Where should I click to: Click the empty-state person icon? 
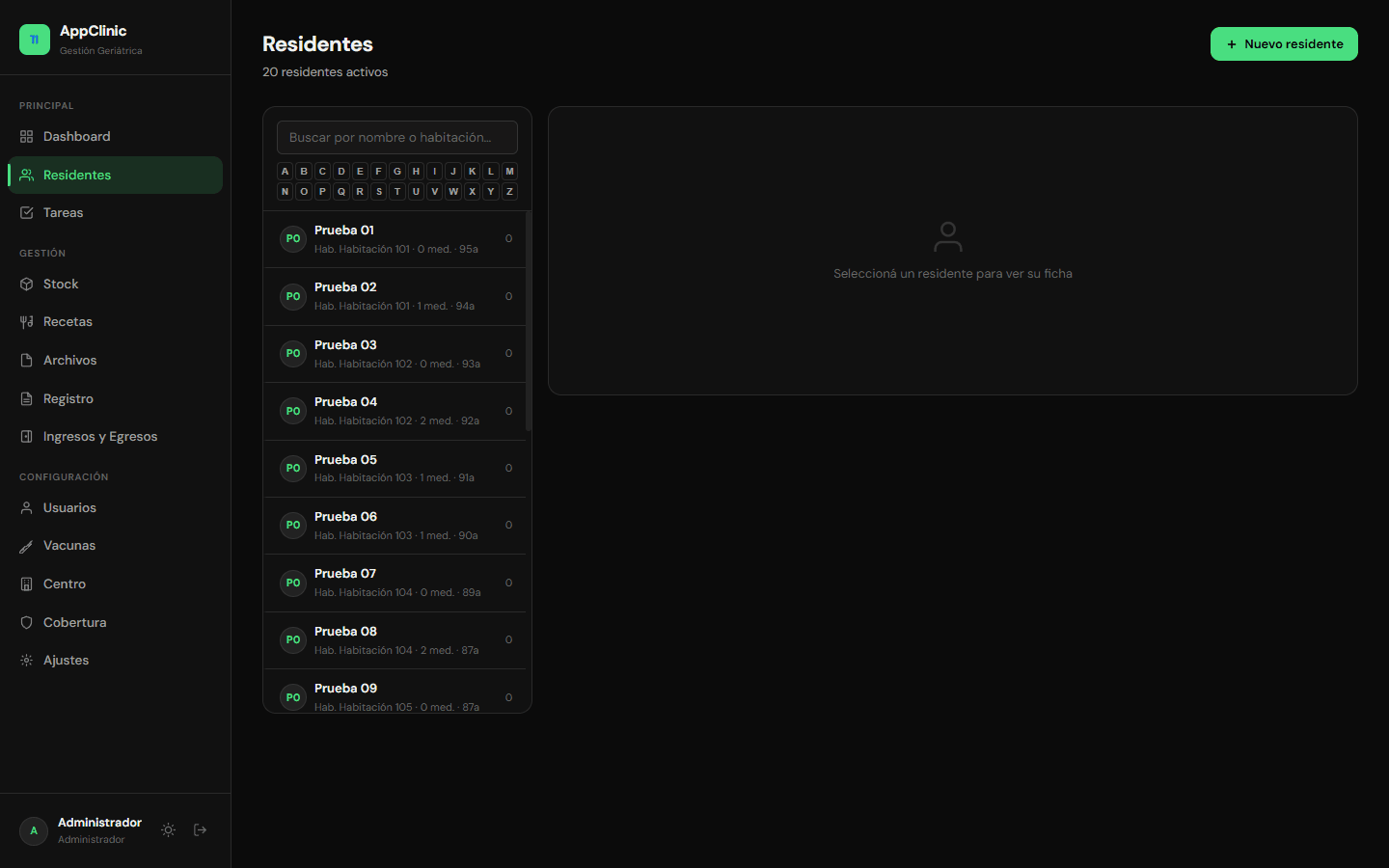[948, 236]
